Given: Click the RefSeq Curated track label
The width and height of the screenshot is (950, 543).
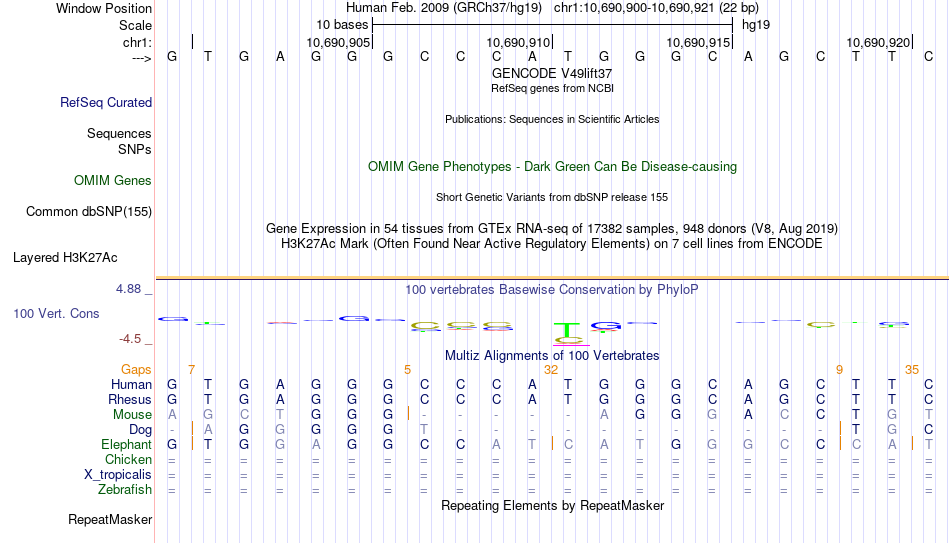Looking at the screenshot, I should (x=106, y=102).
